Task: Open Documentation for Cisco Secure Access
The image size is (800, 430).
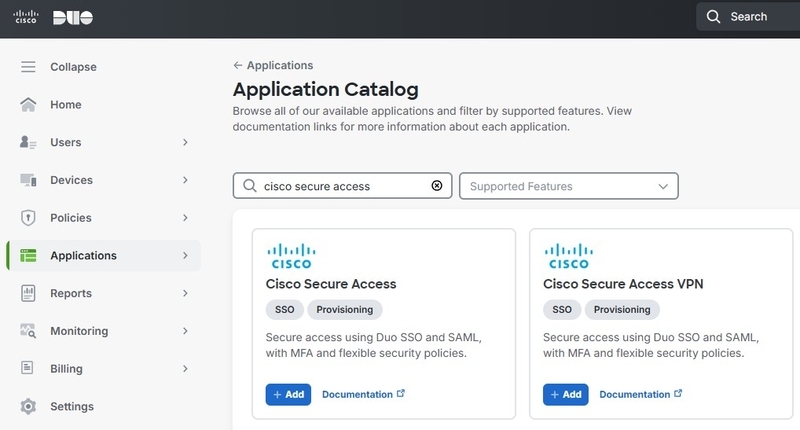Action: point(357,394)
